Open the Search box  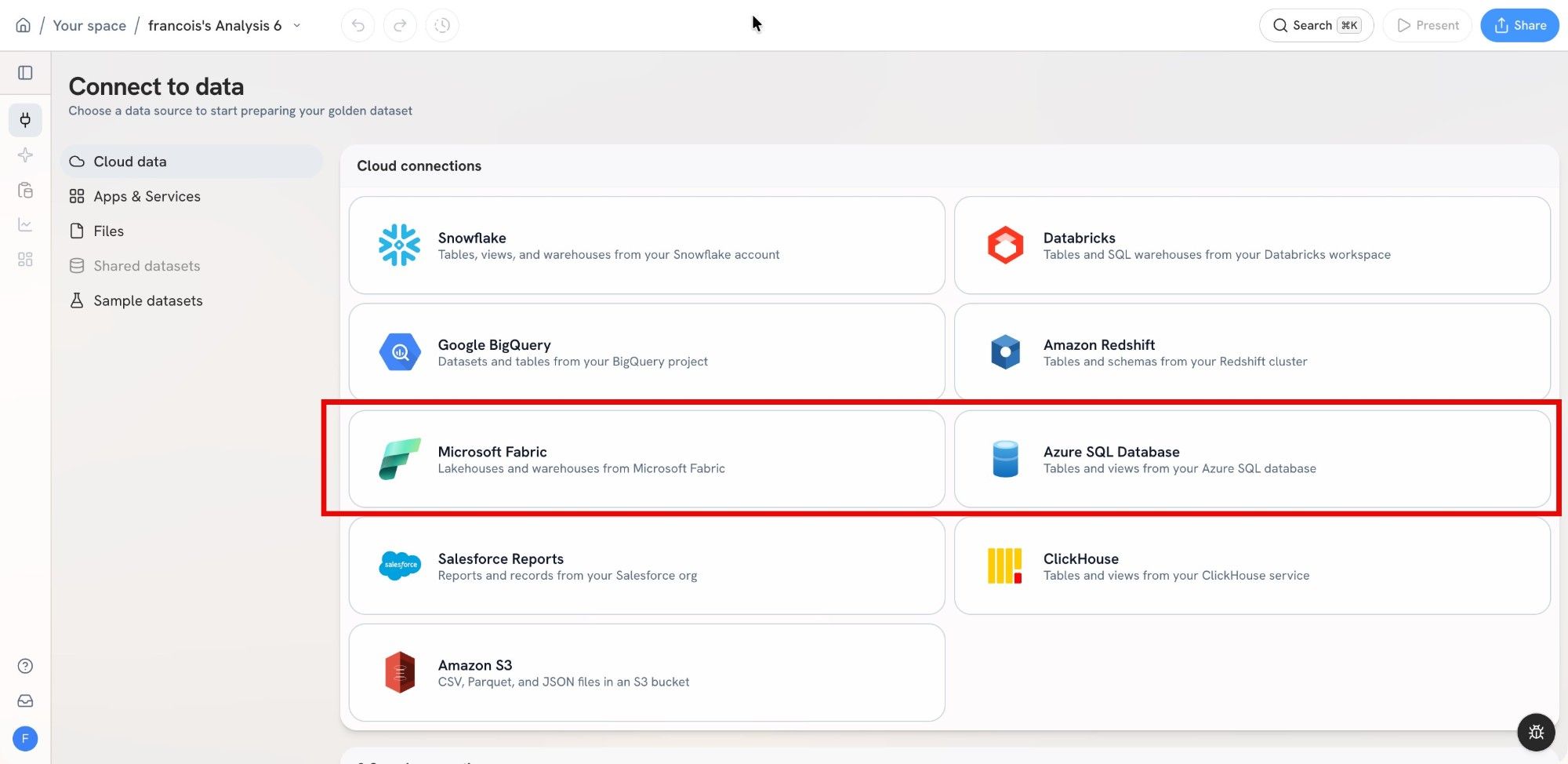[x=1316, y=25]
